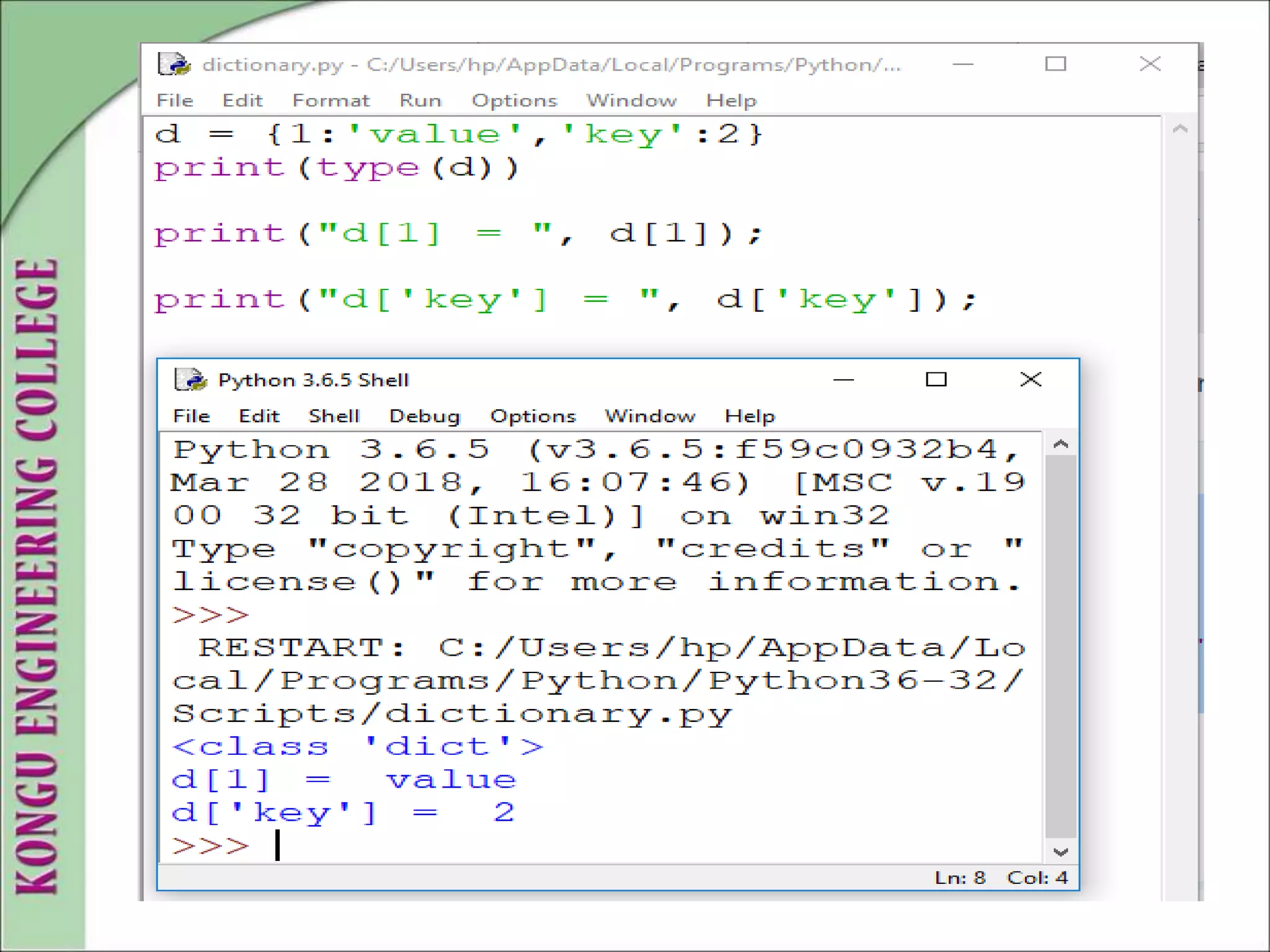Open the Shell menu in Python Shell
This screenshot has height=952, width=1270.
pyautogui.click(x=334, y=416)
